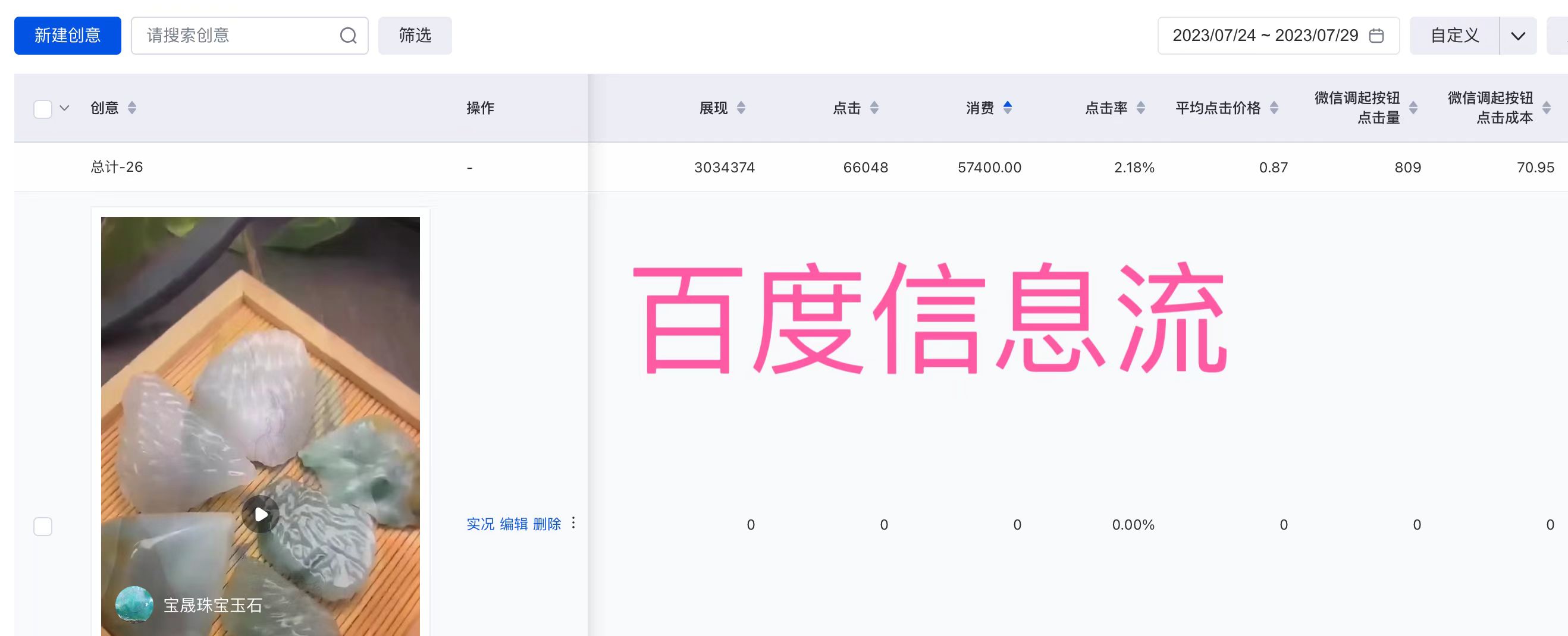Sort by 平均点击价格 column arrows
Screen dimensions: 1568x636
click(x=1274, y=108)
